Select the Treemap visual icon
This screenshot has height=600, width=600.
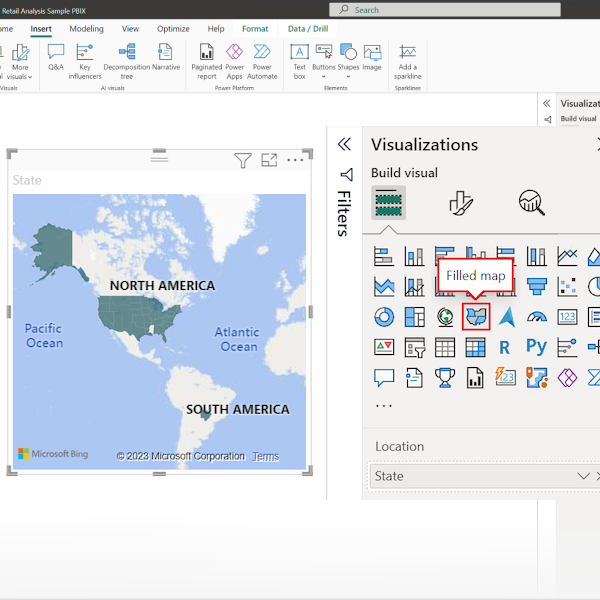tap(414, 317)
